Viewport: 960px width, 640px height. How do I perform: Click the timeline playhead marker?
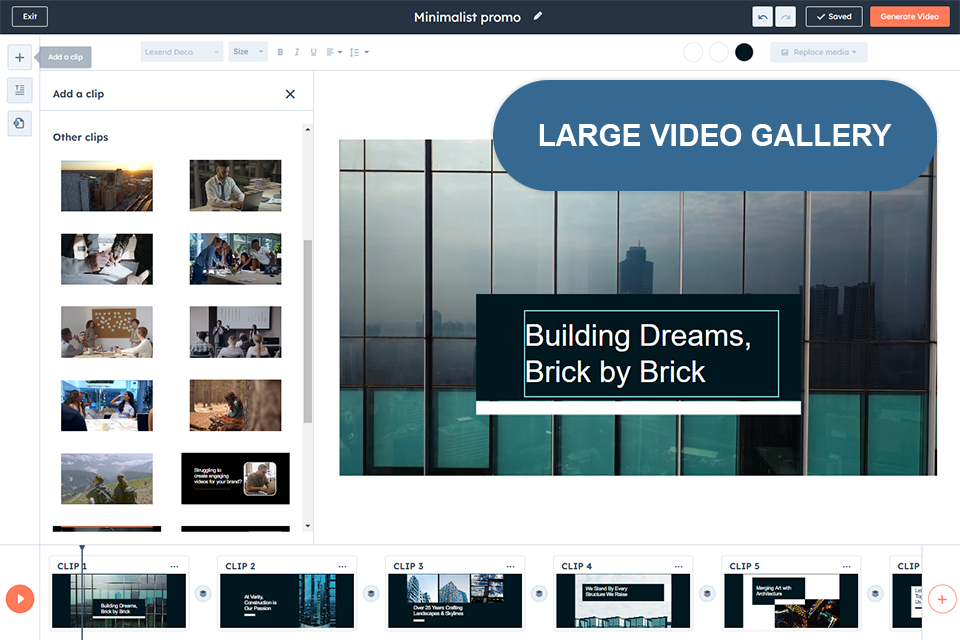(82, 548)
